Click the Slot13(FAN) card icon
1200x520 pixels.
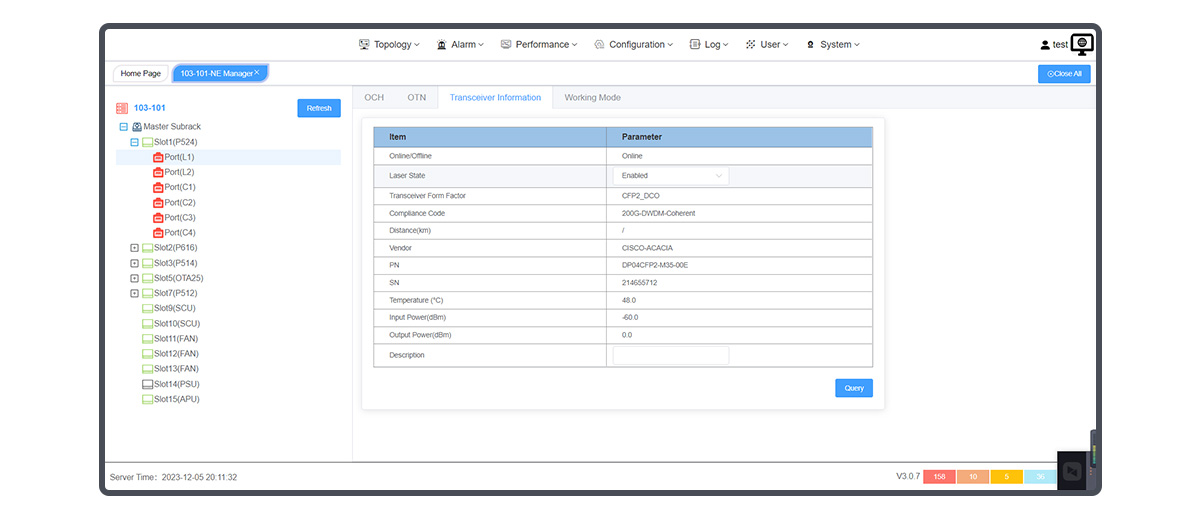pyautogui.click(x=148, y=369)
